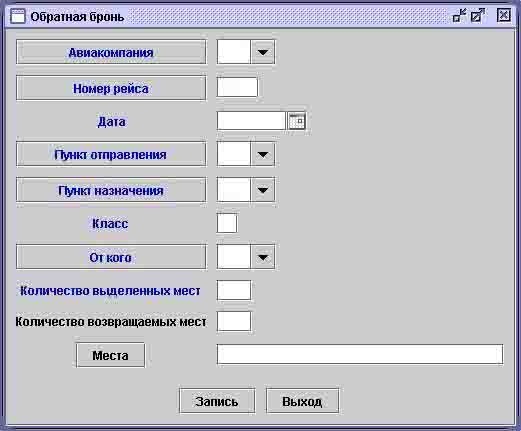Image resolution: width=521 pixels, height=431 pixels.
Task: Click the Места button
Action: (x=110, y=355)
